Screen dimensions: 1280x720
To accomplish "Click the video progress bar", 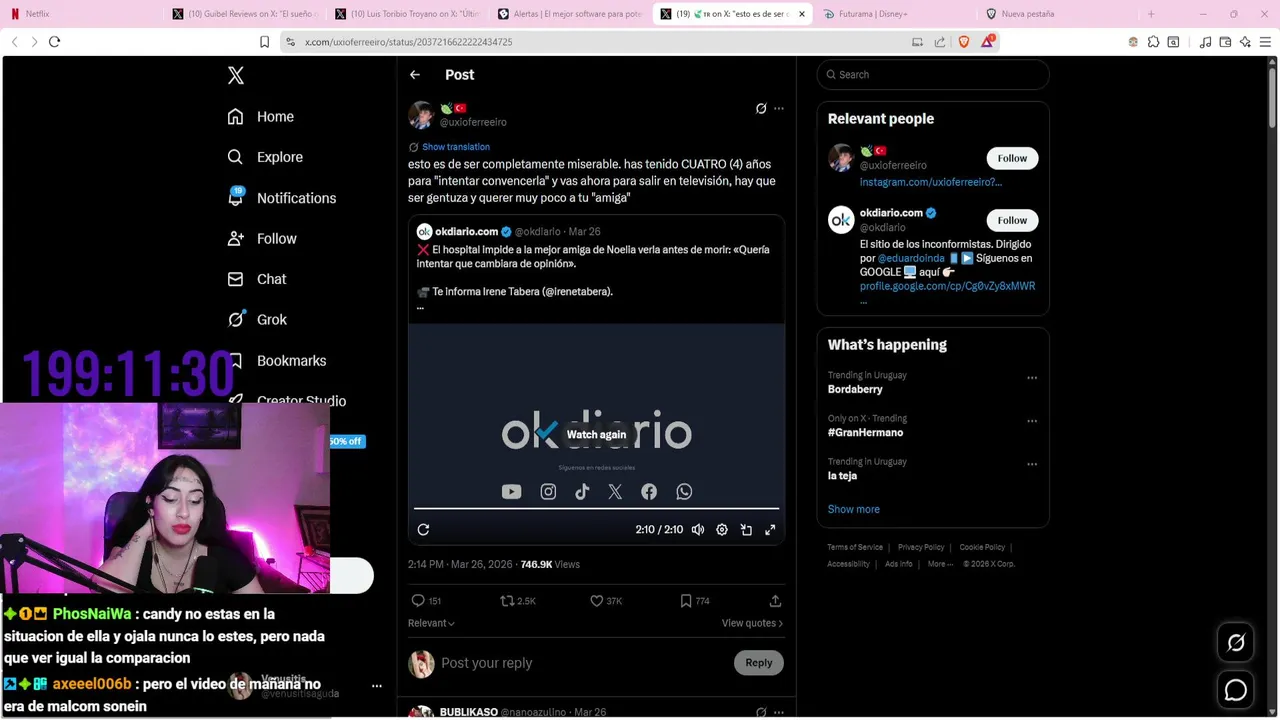I will (x=596, y=509).
